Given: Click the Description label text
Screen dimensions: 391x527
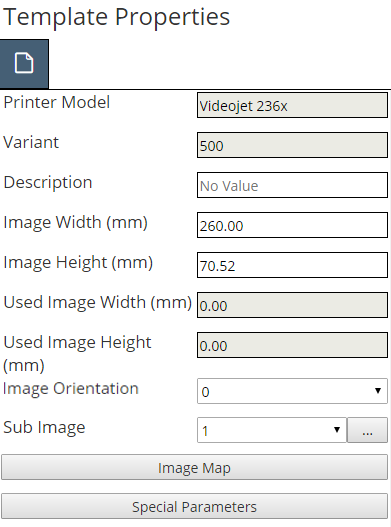Looking at the screenshot, I should [x=48, y=183].
